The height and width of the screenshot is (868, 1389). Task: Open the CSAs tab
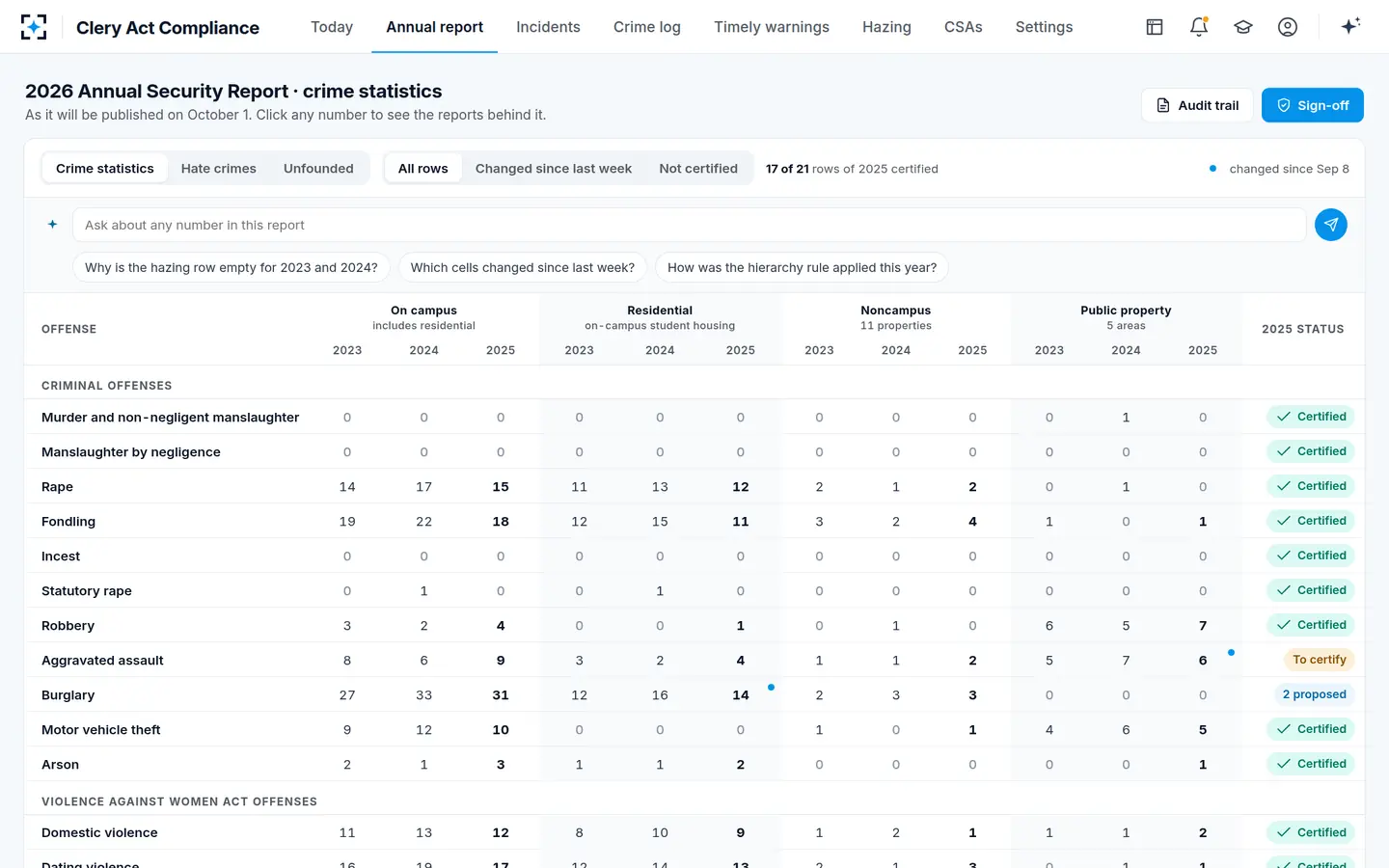click(x=964, y=27)
